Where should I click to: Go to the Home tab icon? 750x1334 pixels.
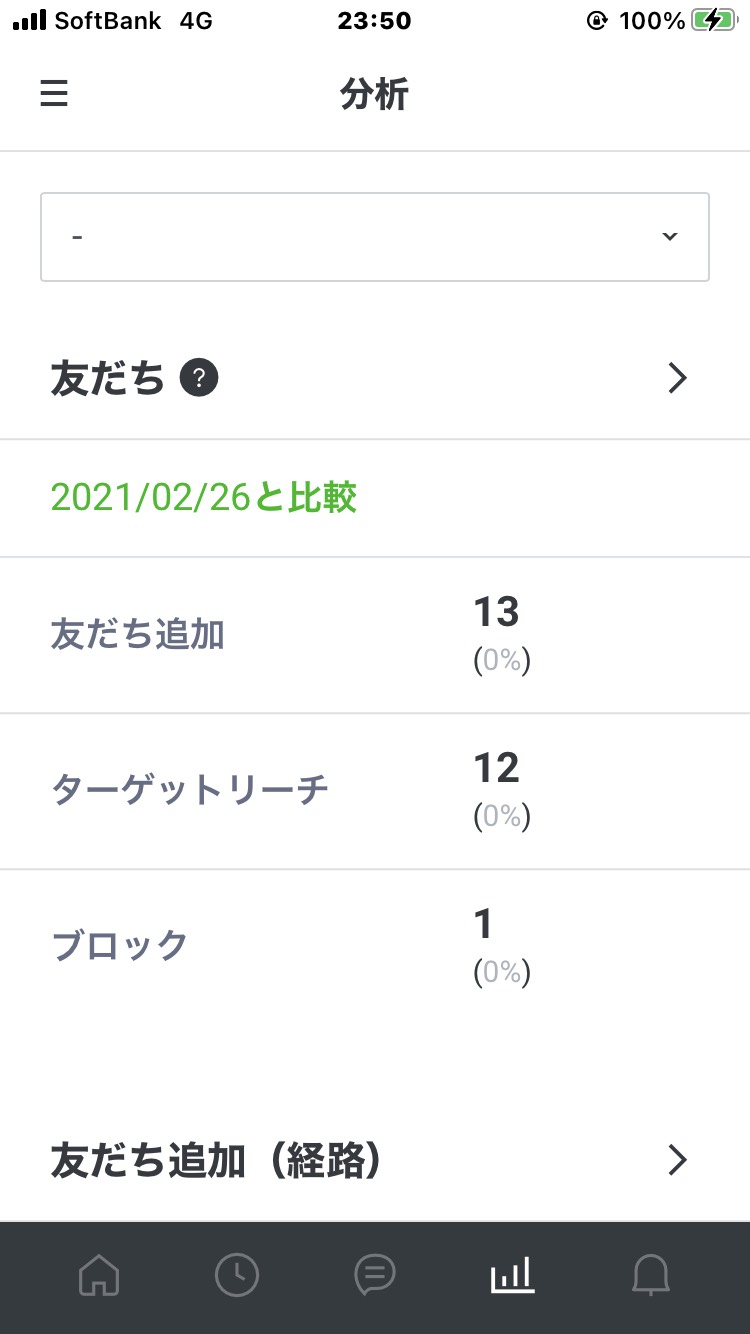[x=99, y=1275]
